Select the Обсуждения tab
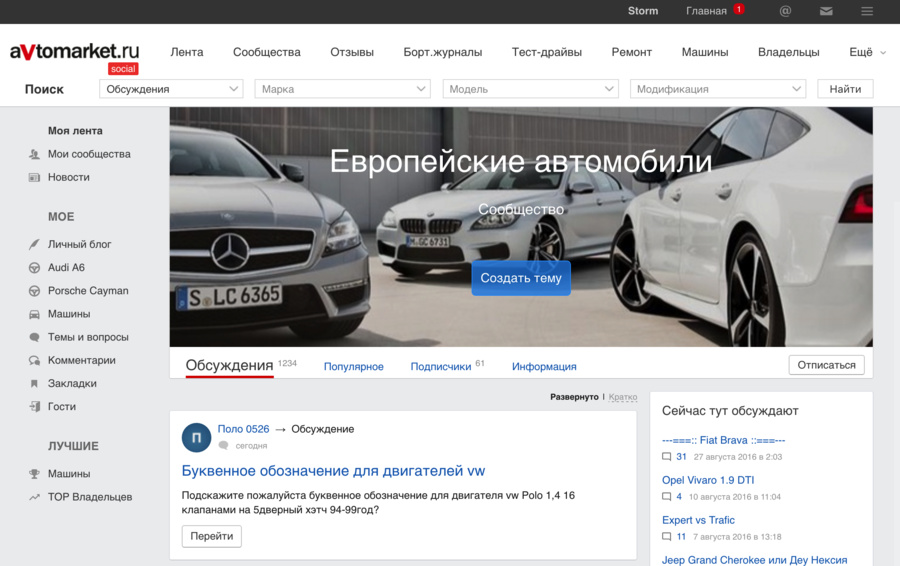900x566 pixels. coord(229,365)
